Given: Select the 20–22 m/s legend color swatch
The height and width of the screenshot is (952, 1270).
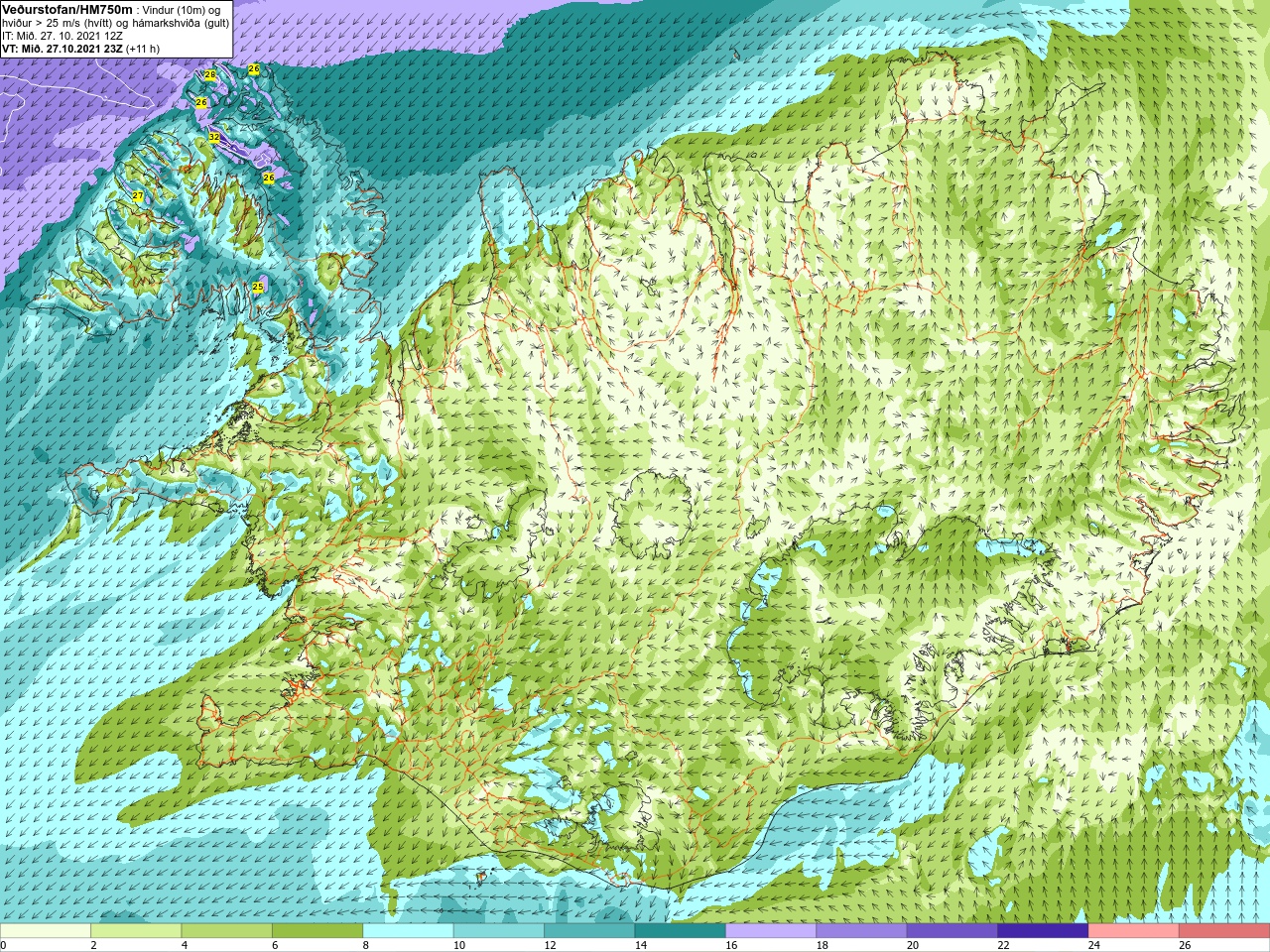Looking at the screenshot, I should point(952,931).
